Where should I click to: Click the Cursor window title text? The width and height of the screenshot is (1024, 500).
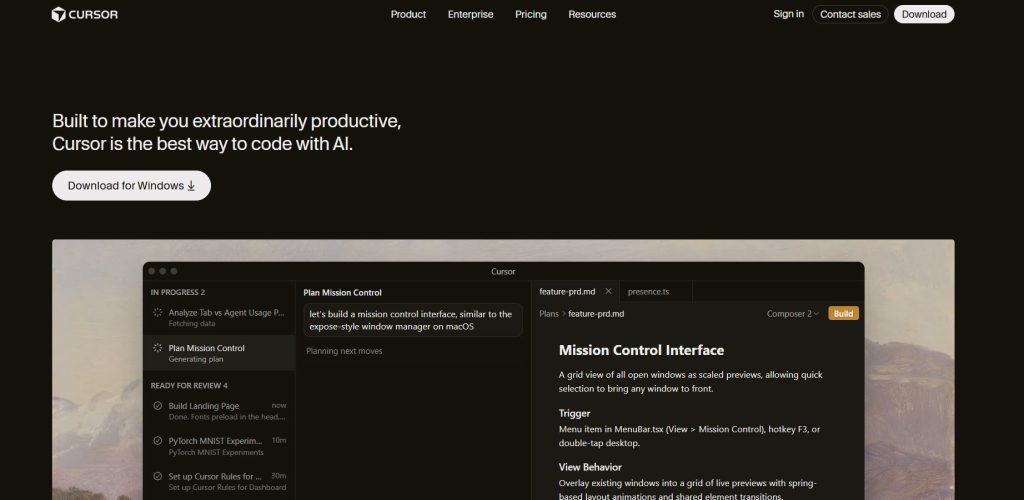503,272
